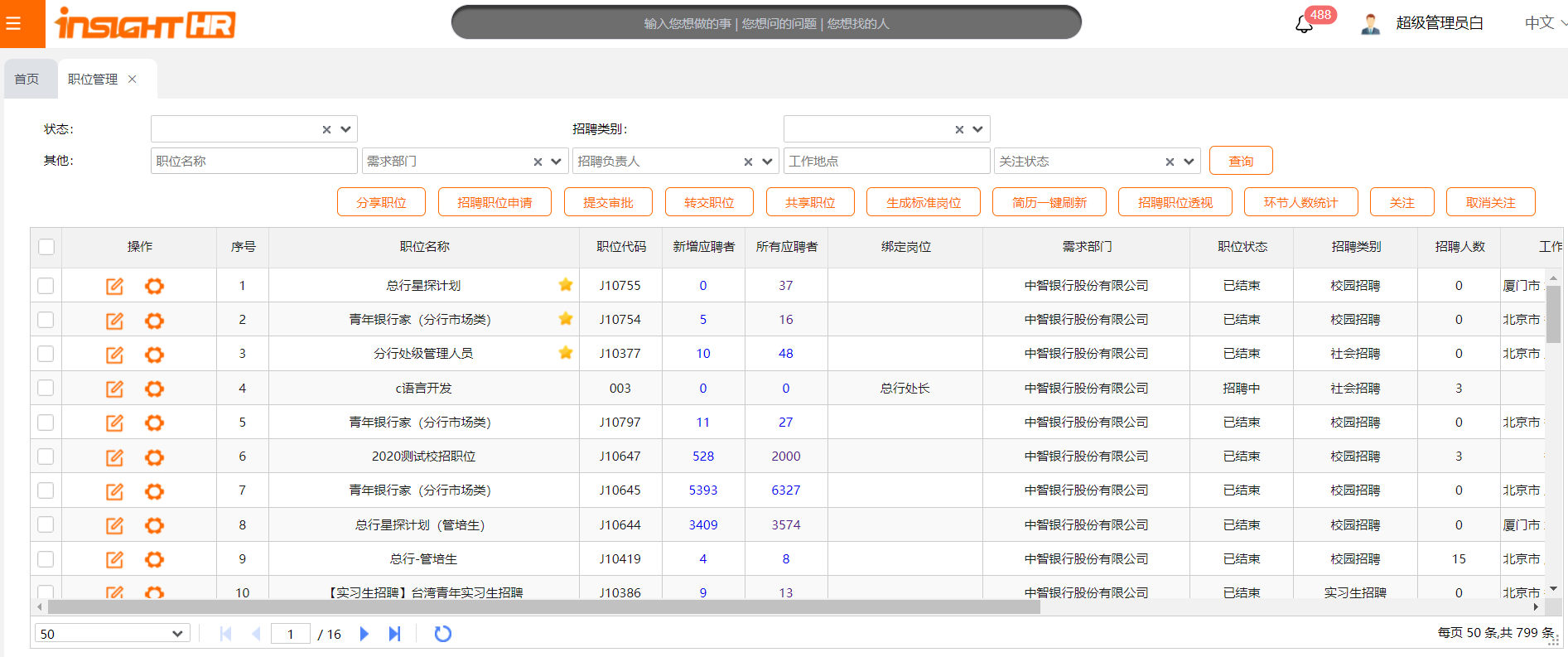
Task: Jump to the last page of results
Action: (x=394, y=634)
